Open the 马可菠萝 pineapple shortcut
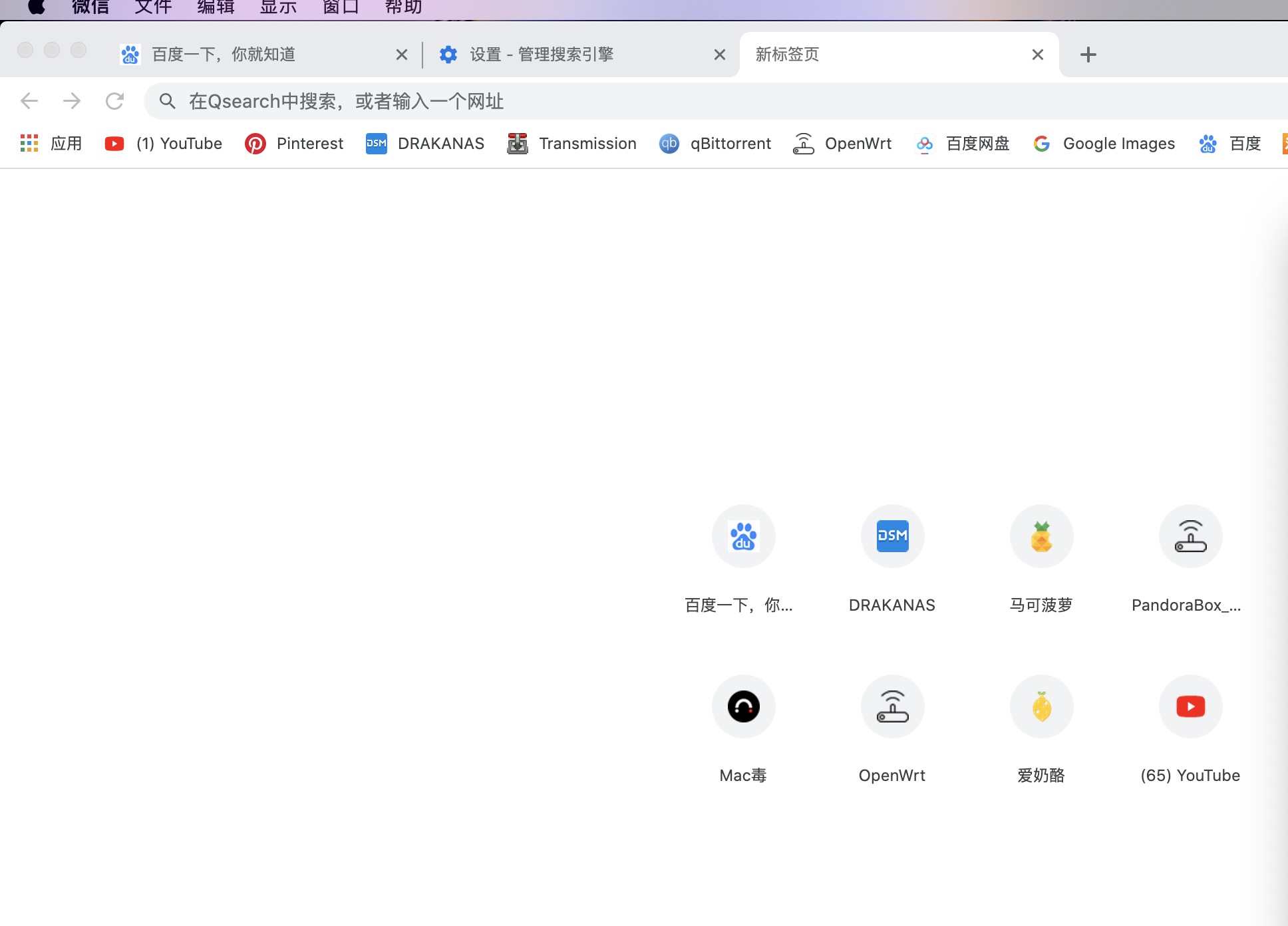Viewport: 1288px width, 926px height. [x=1041, y=536]
